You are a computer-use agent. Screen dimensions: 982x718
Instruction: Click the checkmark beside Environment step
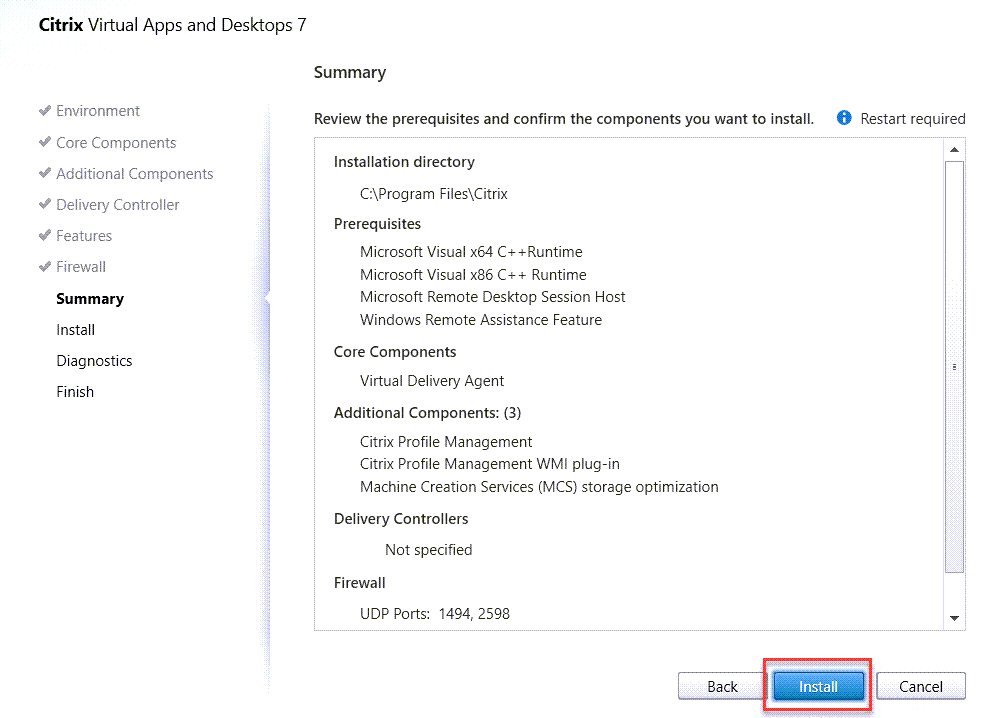45,111
